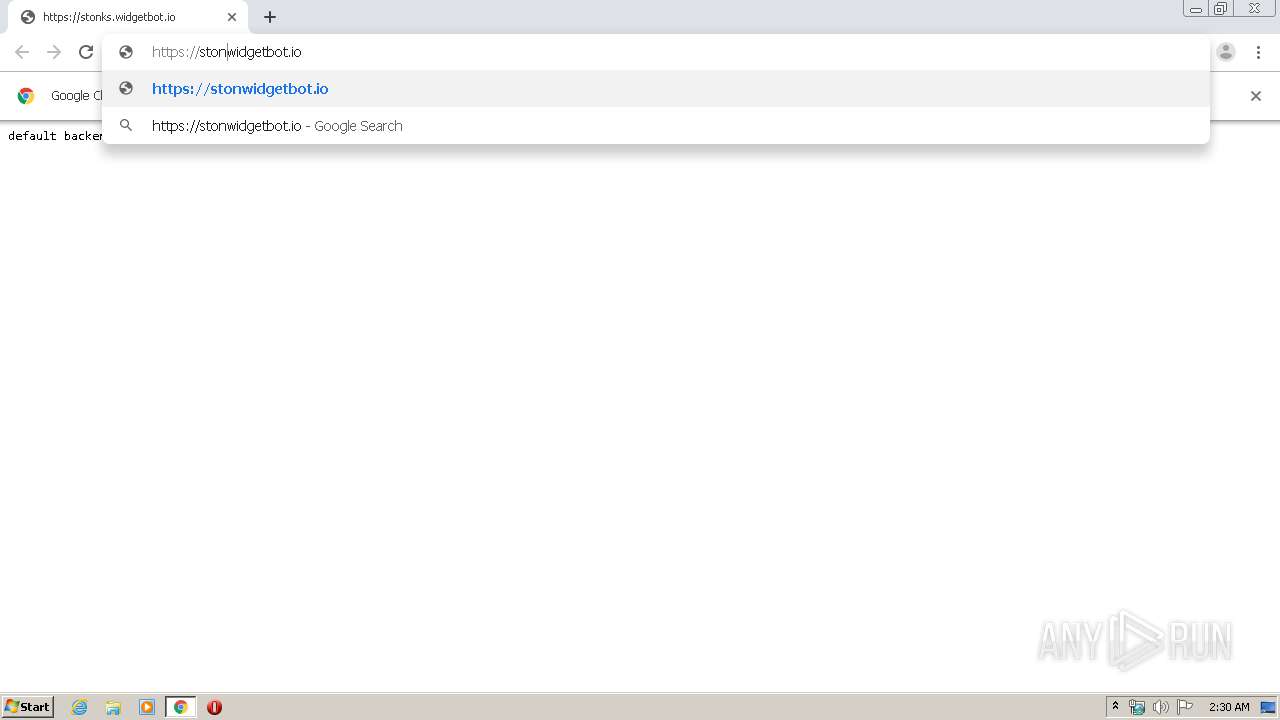Image resolution: width=1280 pixels, height=720 pixels.
Task: Open the Chrome three-dot menu
Action: click(1258, 52)
